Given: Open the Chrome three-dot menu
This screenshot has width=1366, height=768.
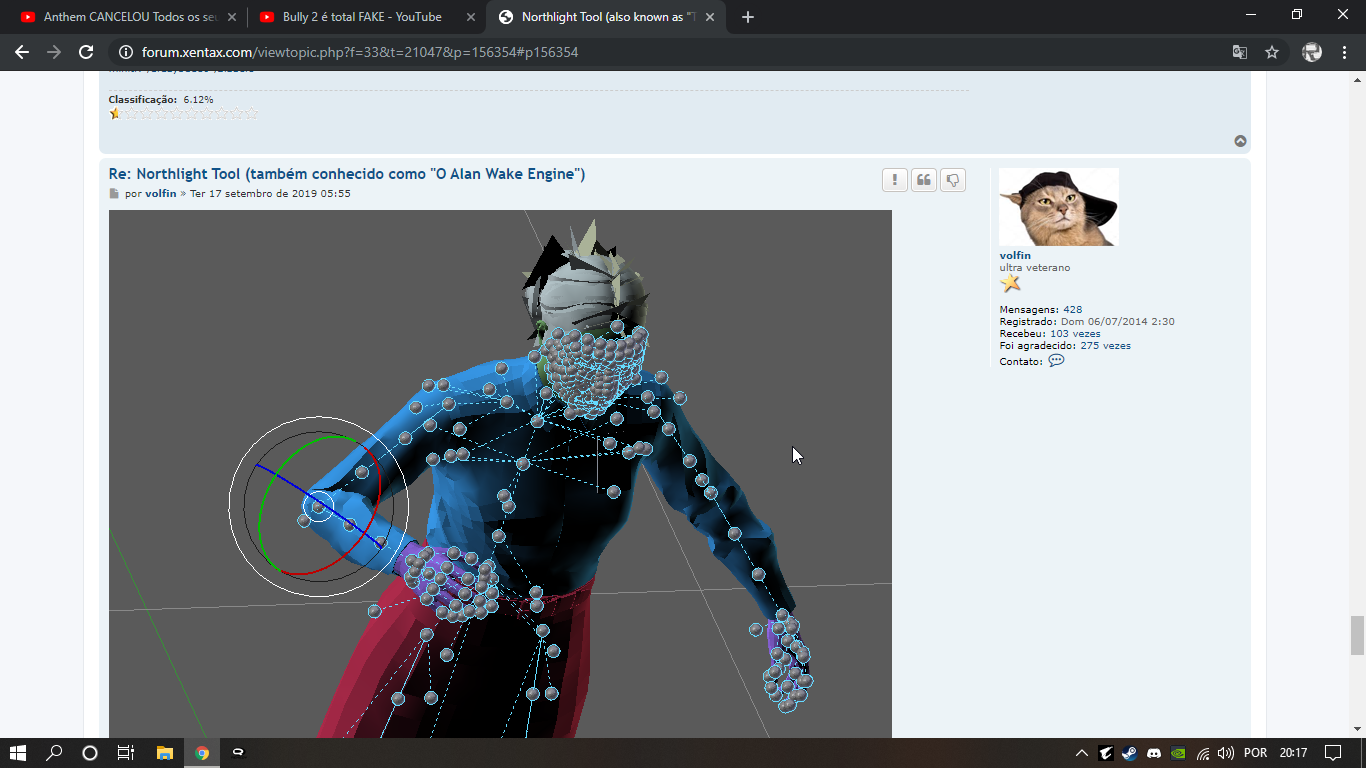Looking at the screenshot, I should coord(1344,52).
